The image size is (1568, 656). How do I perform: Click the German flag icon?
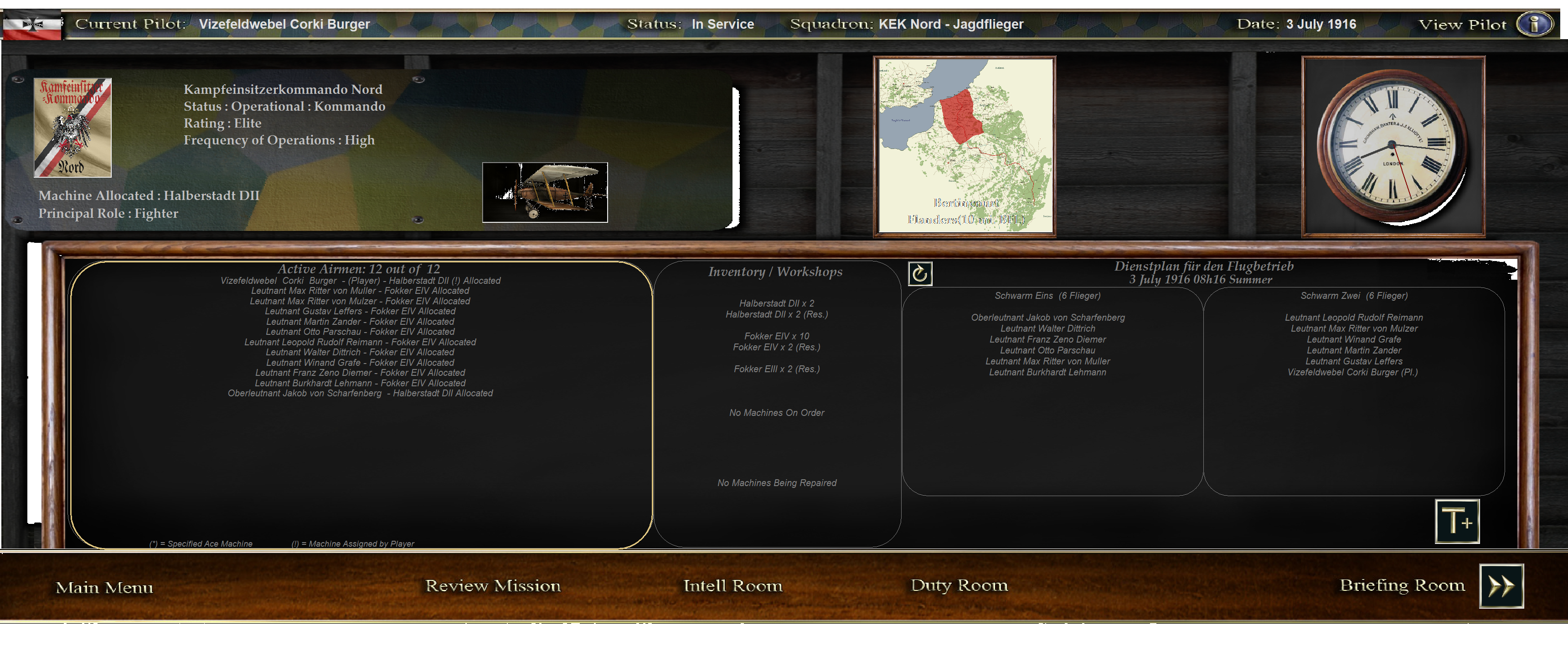pyautogui.click(x=31, y=25)
